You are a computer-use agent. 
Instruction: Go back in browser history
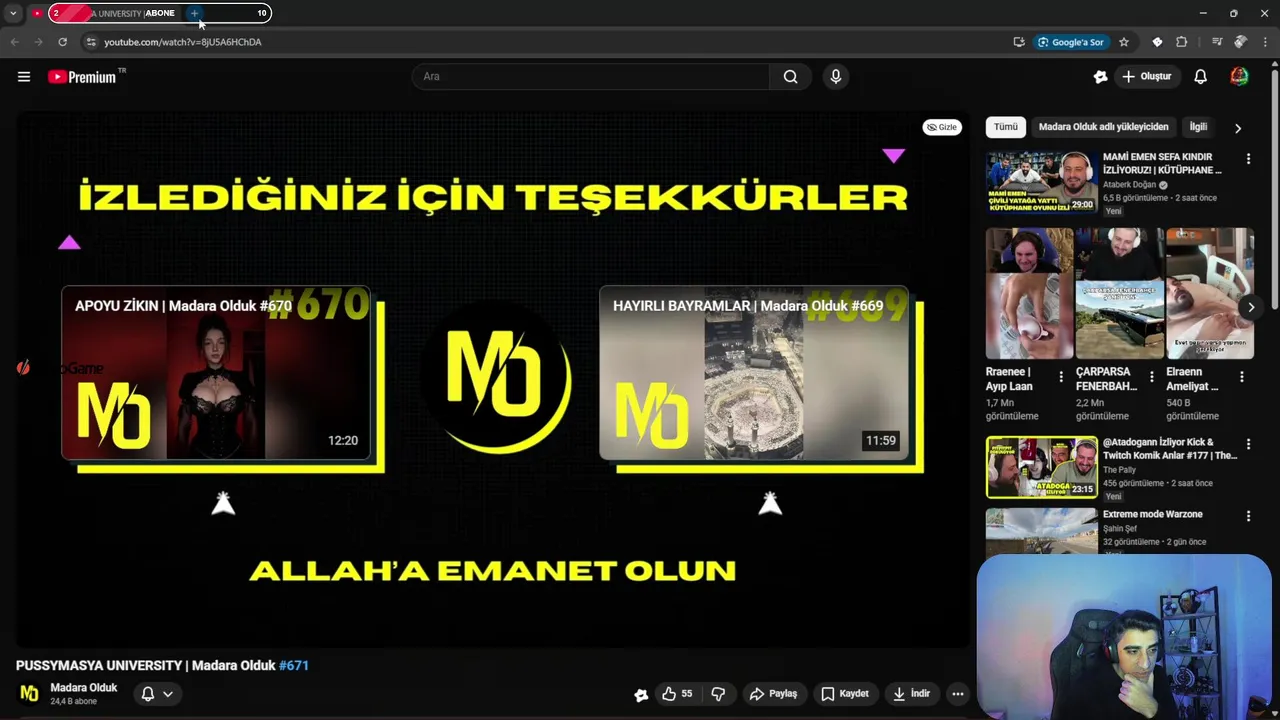(14, 42)
